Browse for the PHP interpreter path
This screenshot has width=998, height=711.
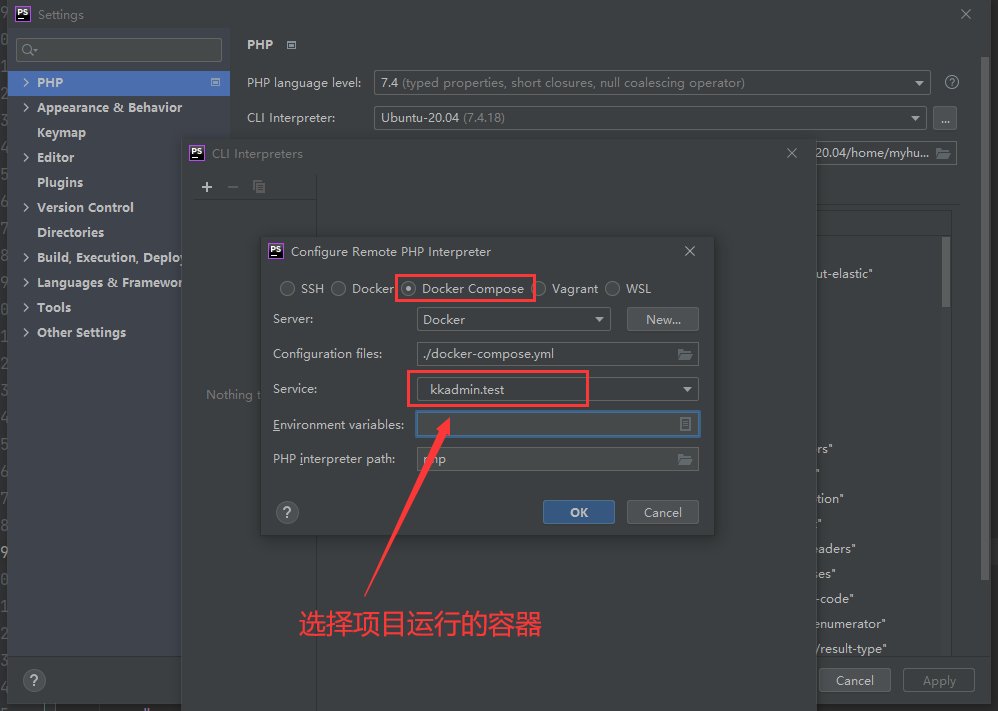(686, 458)
